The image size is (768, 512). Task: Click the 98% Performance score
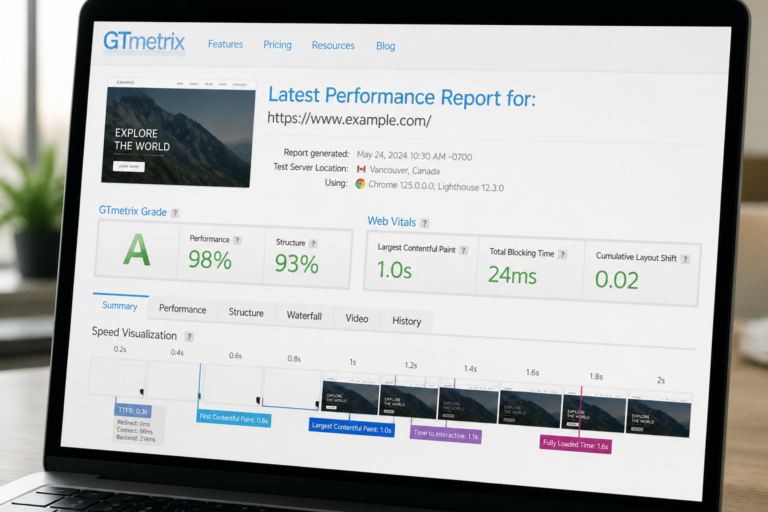click(210, 260)
